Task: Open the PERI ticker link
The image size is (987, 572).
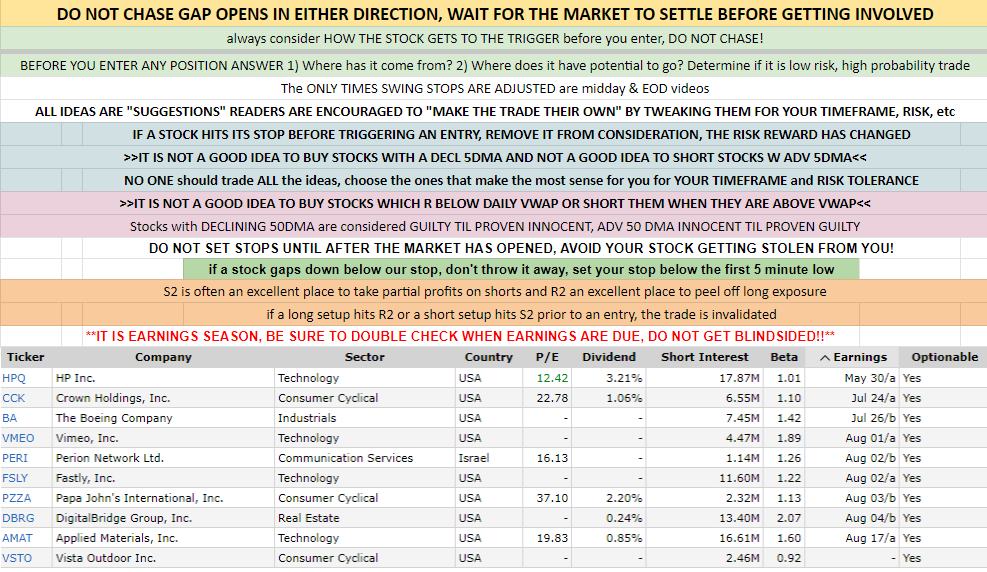Action: point(15,458)
